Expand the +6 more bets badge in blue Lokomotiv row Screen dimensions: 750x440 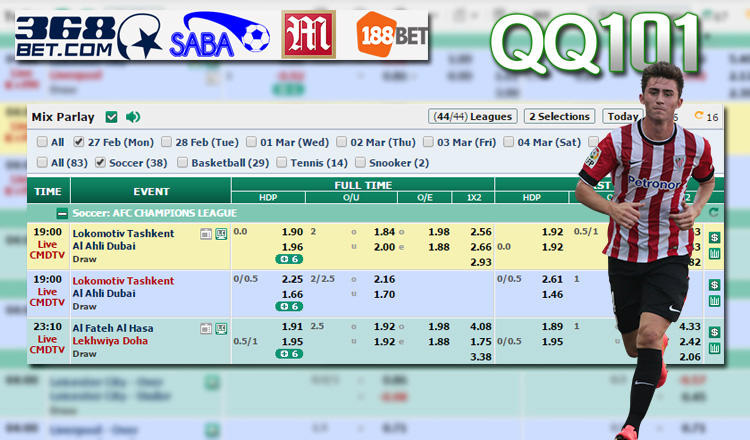[x=289, y=307]
